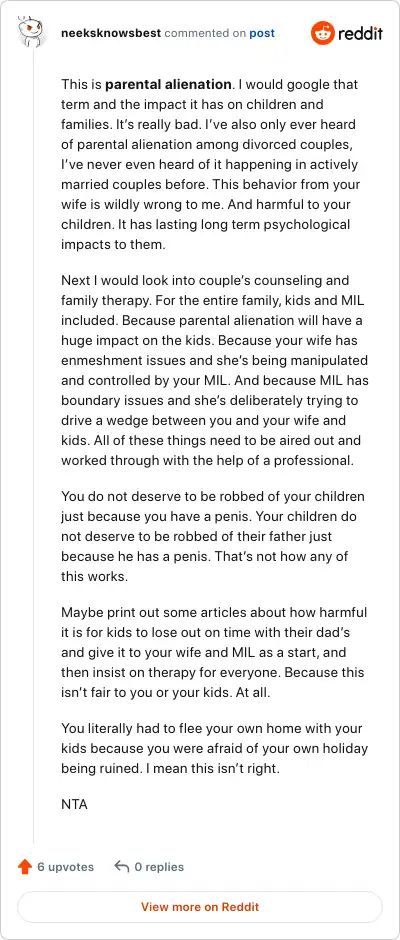This screenshot has height=940, width=400.
Task: Click the Reddit Snoo logo icon
Action: [x=323, y=33]
